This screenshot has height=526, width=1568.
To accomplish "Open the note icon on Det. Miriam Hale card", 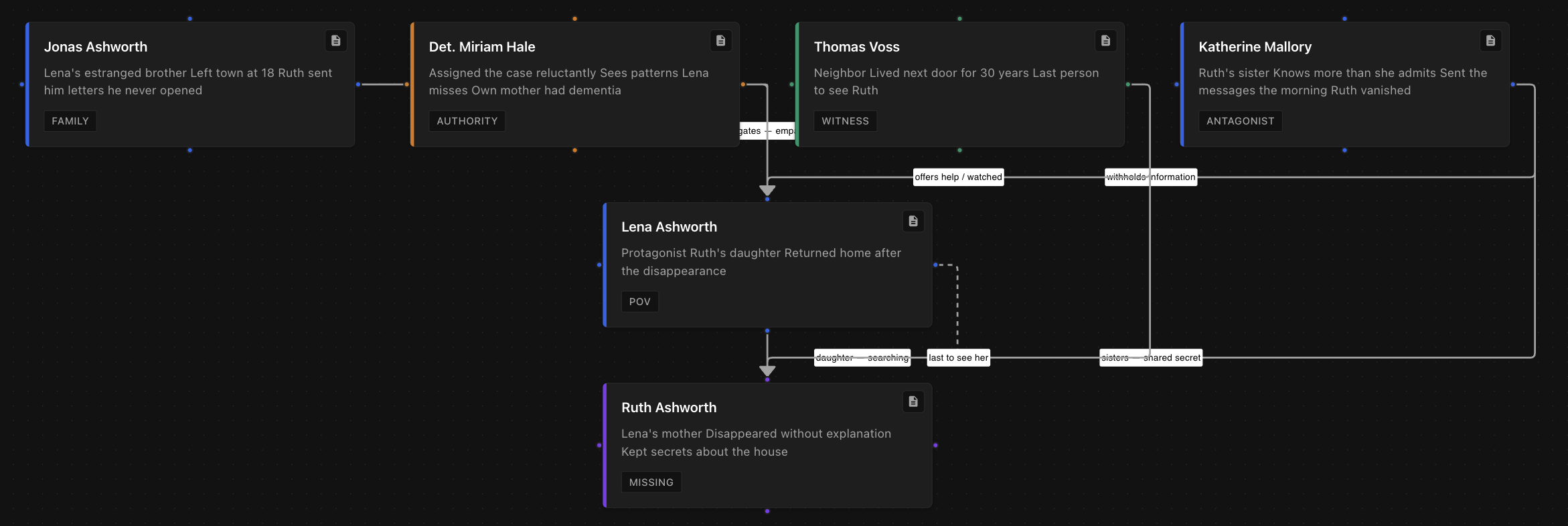I will coord(721,41).
